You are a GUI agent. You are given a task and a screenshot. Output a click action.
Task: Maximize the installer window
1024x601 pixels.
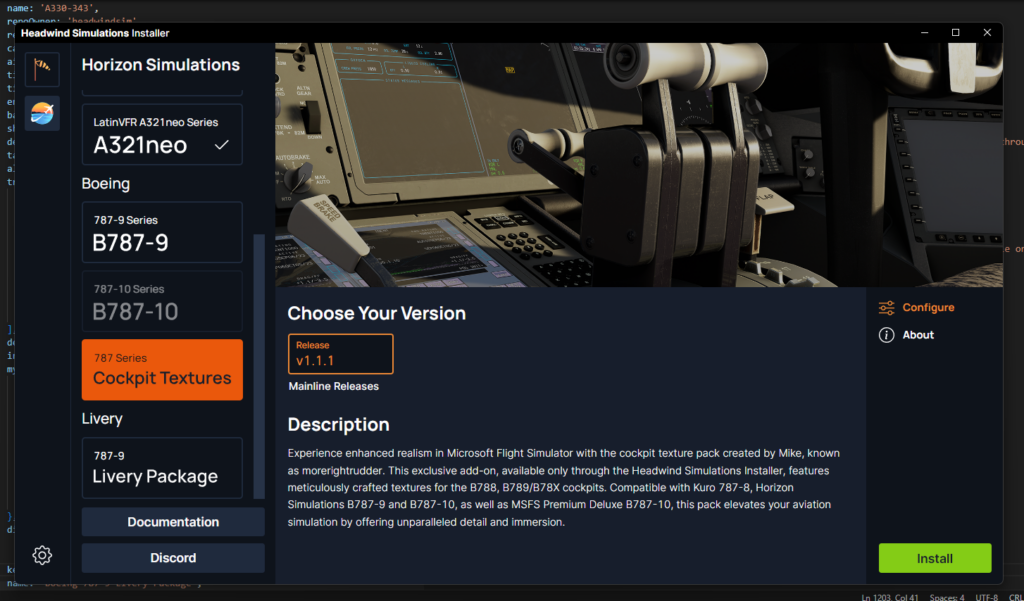pyautogui.click(x=955, y=33)
